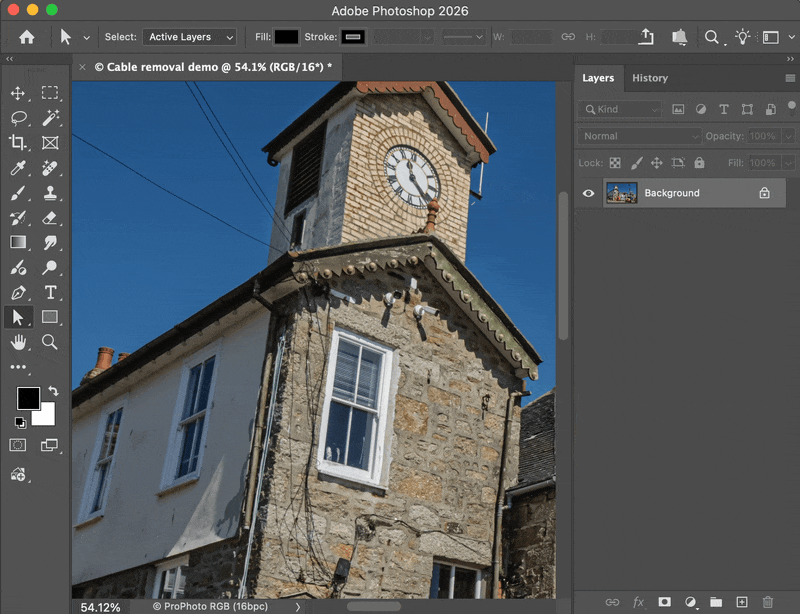The height and width of the screenshot is (614, 800).
Task: Select the Crop tool
Action: click(x=18, y=142)
